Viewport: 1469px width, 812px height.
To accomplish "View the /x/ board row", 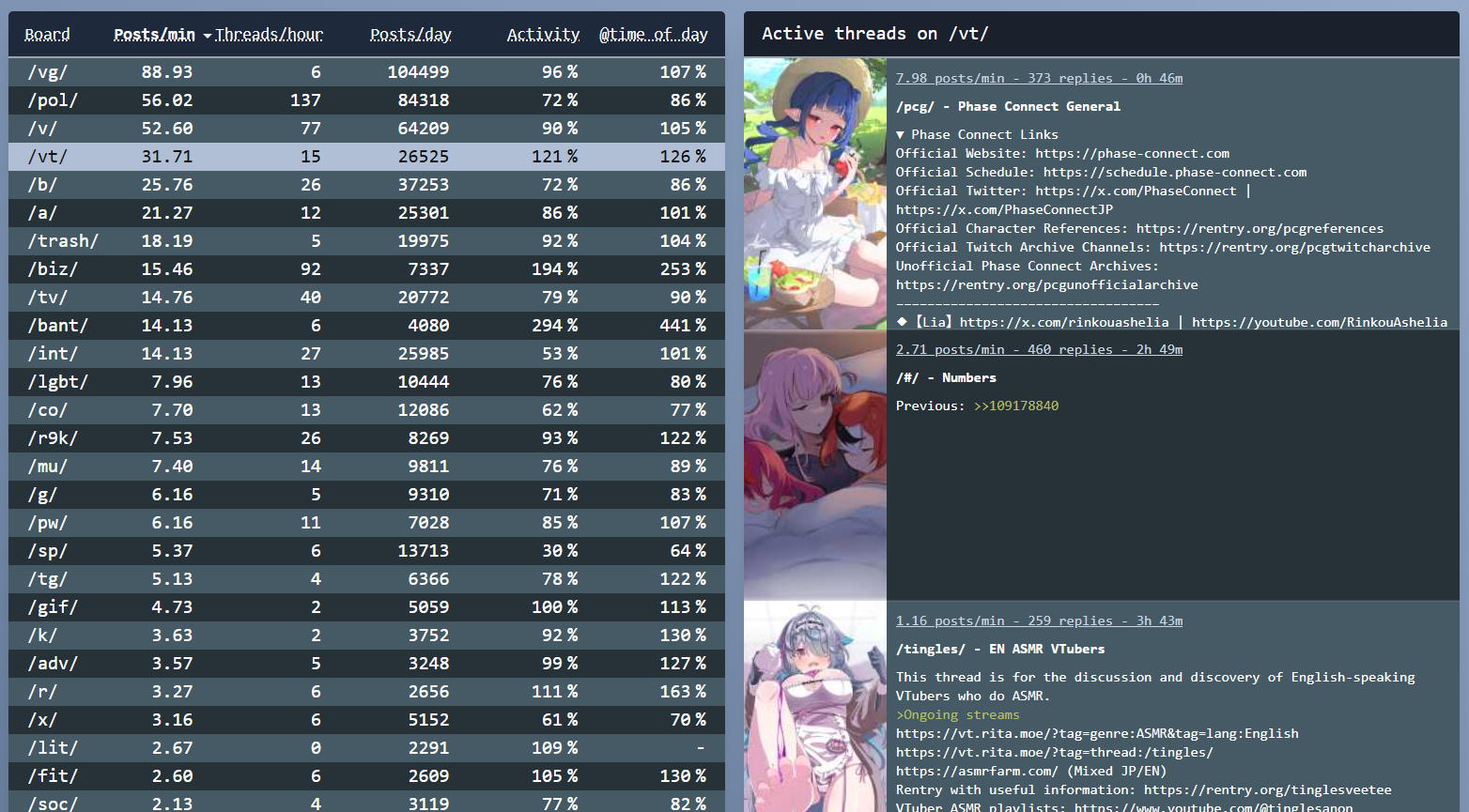I will point(366,720).
